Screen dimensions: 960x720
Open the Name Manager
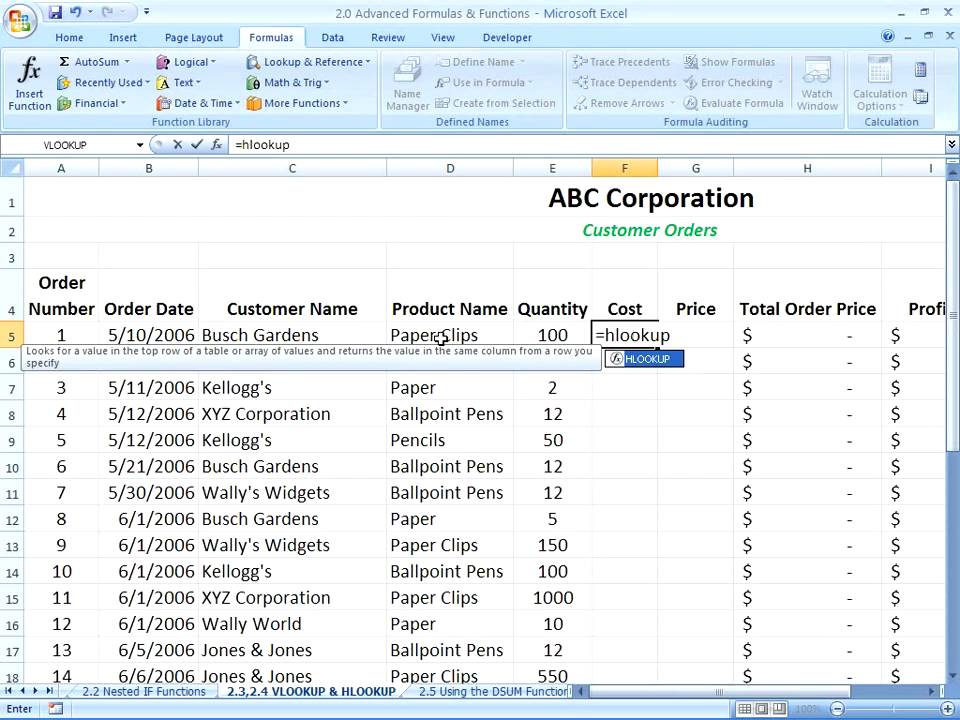click(x=407, y=83)
